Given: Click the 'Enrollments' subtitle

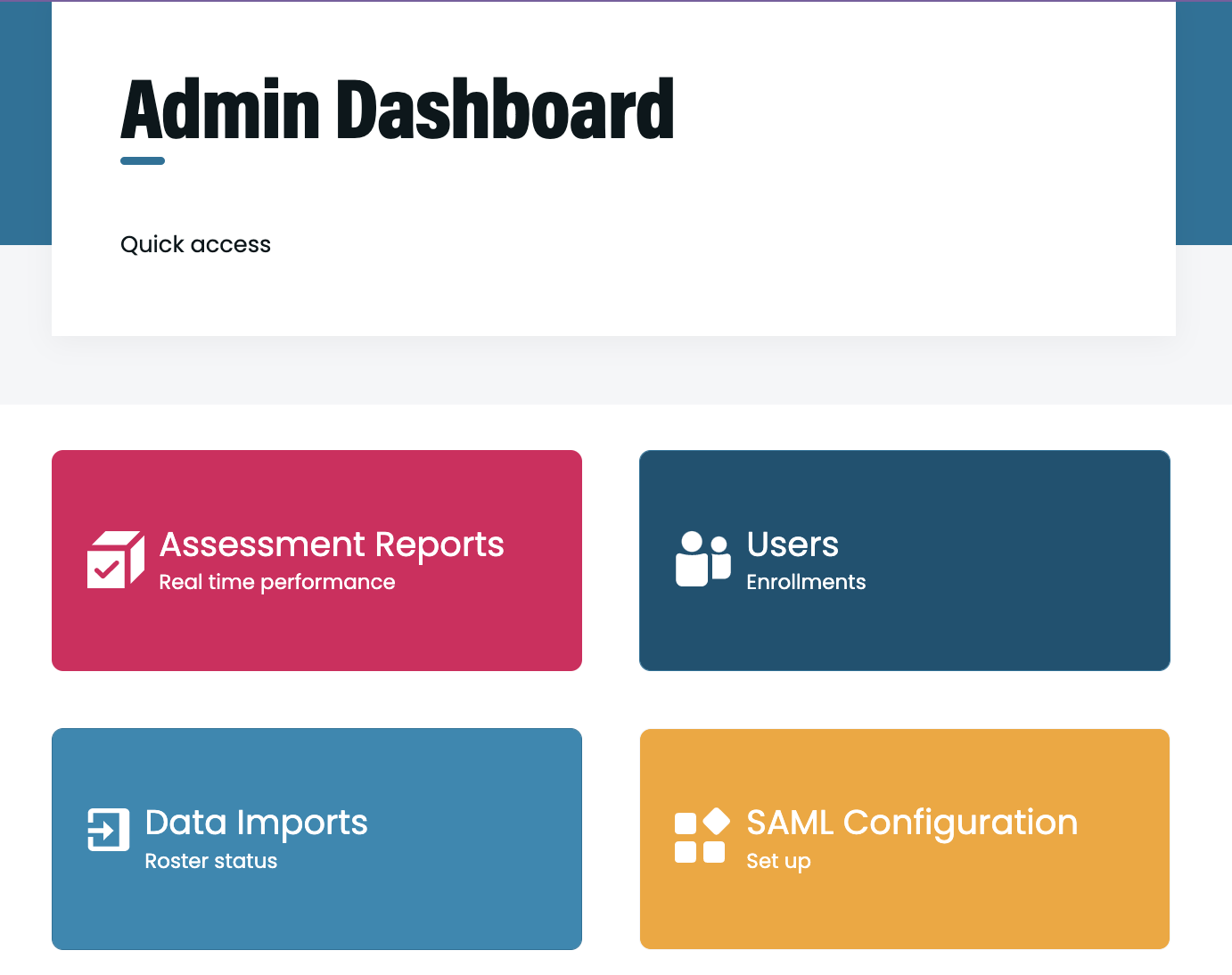Looking at the screenshot, I should tap(806, 582).
